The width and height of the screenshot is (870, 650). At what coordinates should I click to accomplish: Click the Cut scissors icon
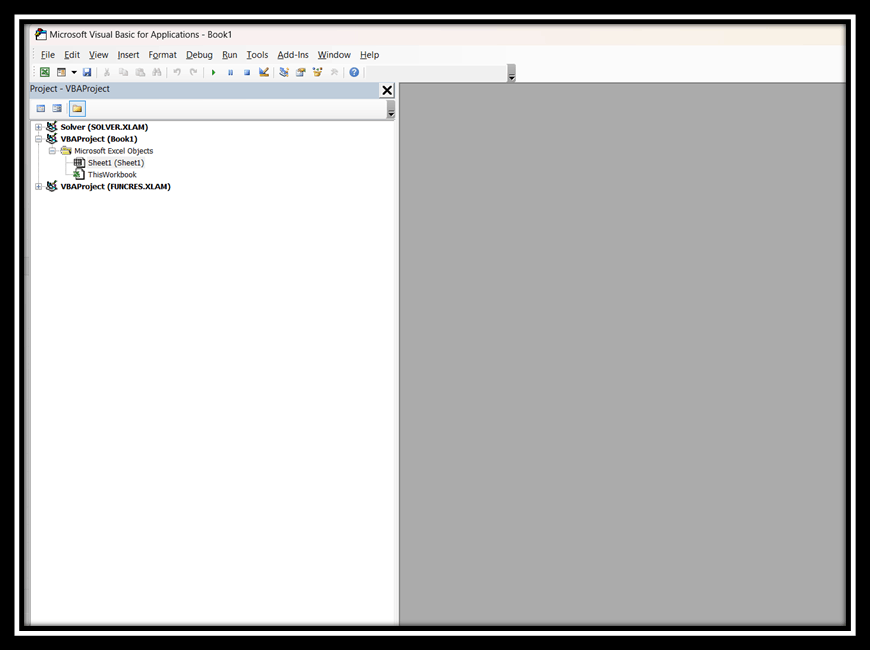tap(107, 72)
